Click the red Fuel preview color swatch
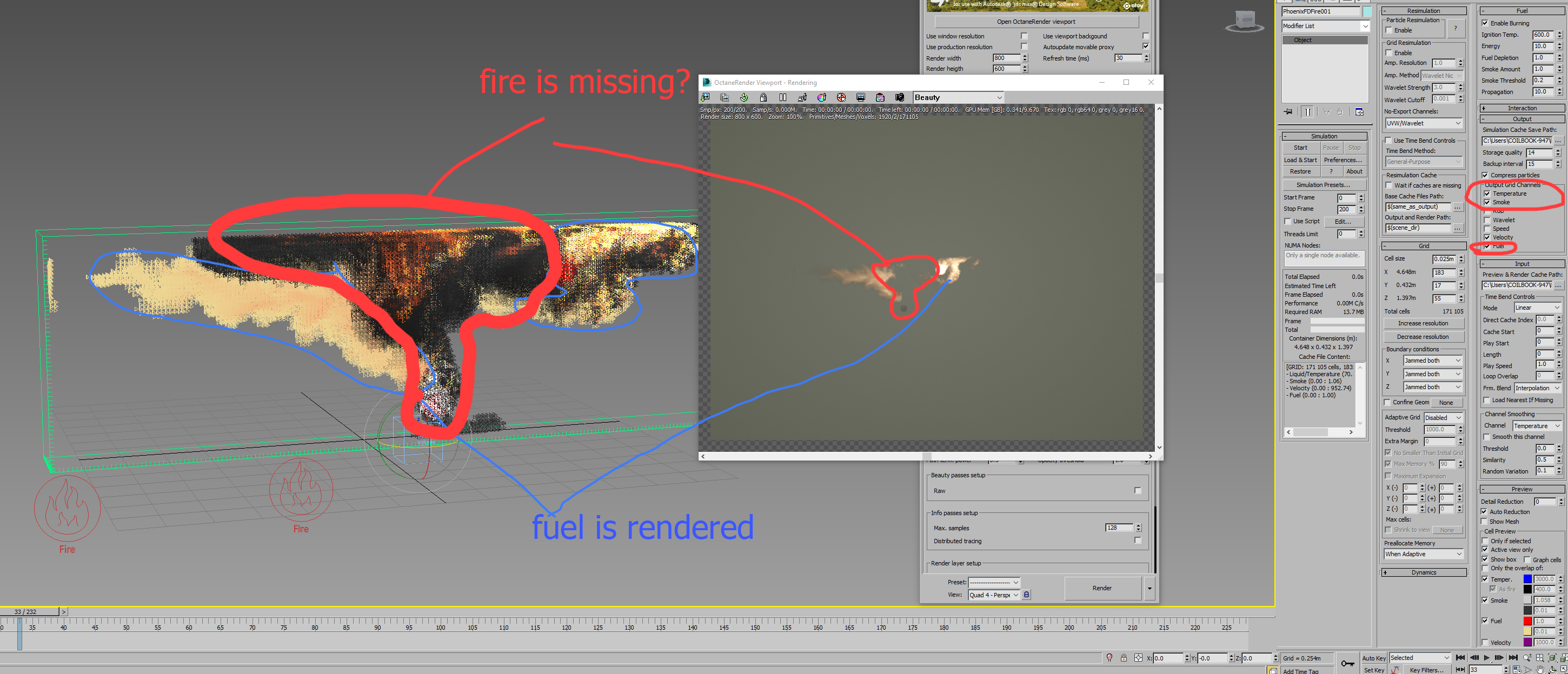This screenshot has height=674, width=1568. pos(1527,621)
